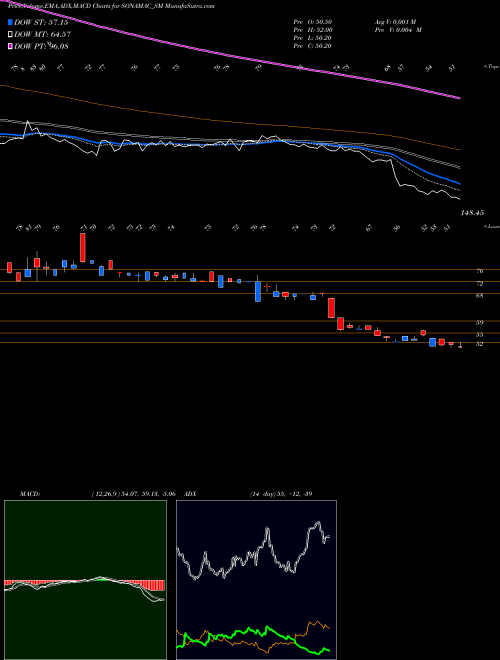This screenshot has width=500, height=660.
Task: Click the 148.45 value below the EMA chart
Action: pyautogui.click(x=472, y=213)
